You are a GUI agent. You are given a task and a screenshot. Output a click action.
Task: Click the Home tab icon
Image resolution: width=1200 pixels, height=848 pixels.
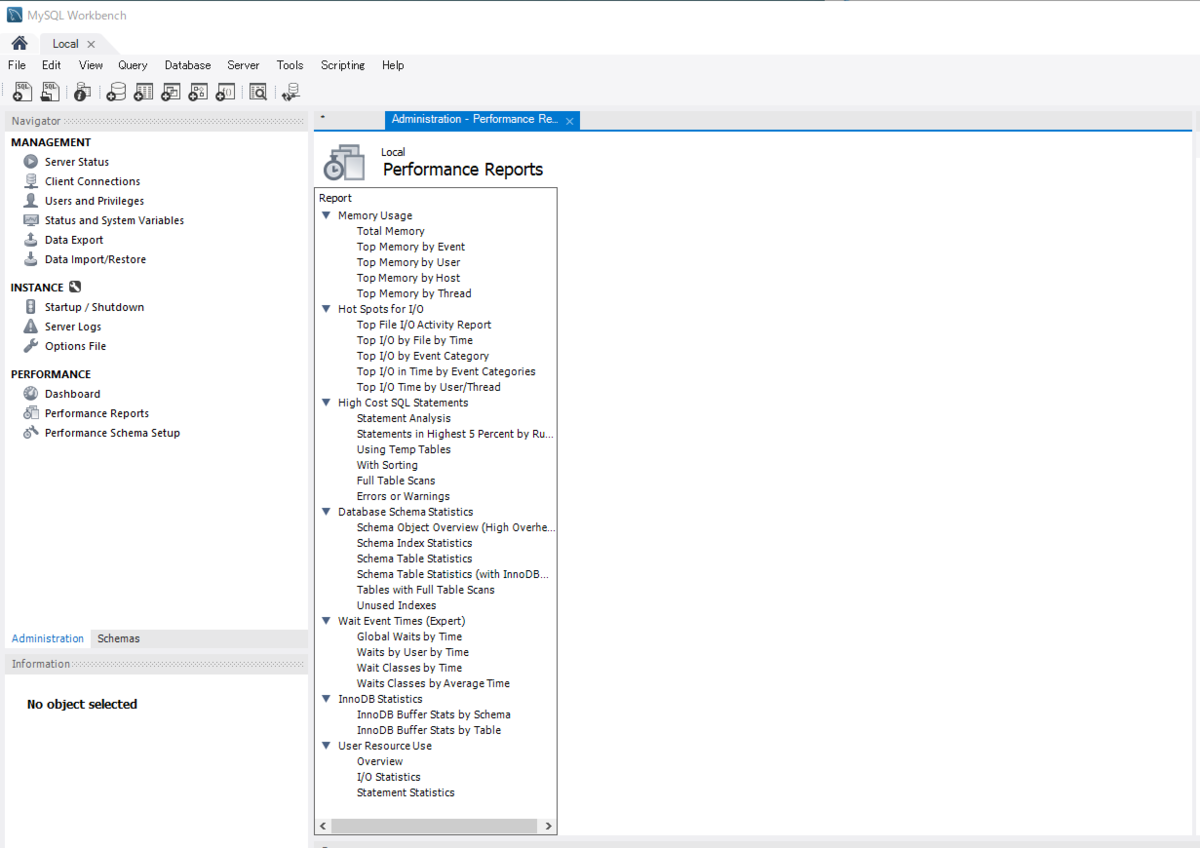pos(18,43)
